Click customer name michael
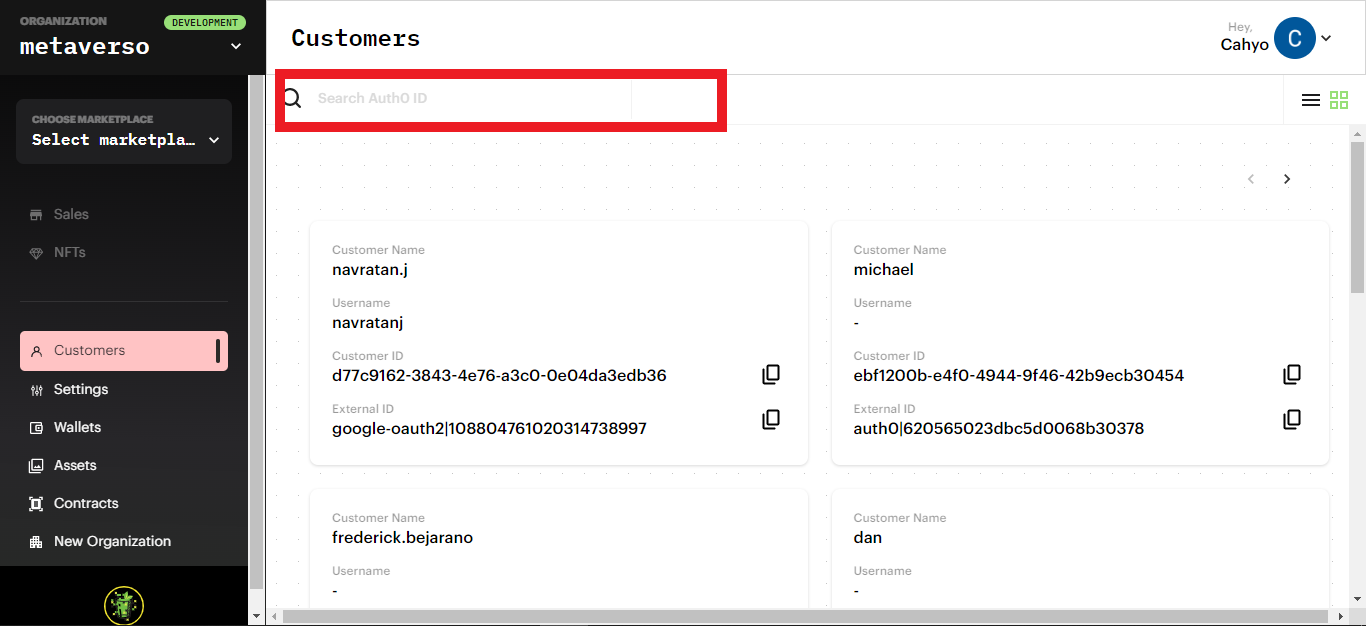The image size is (1366, 626). tap(883, 270)
